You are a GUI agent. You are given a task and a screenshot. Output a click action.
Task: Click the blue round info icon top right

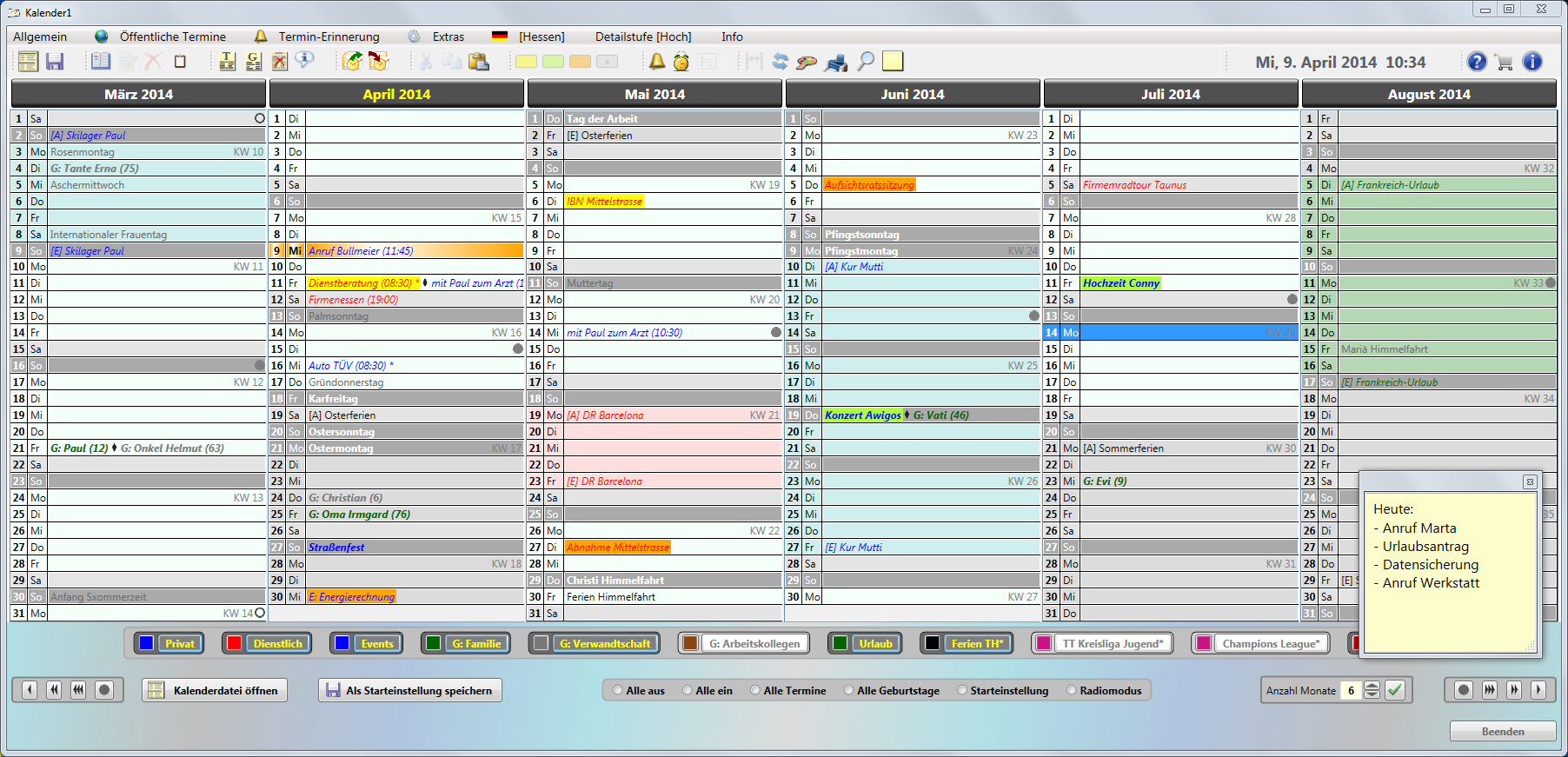pyautogui.click(x=1532, y=62)
